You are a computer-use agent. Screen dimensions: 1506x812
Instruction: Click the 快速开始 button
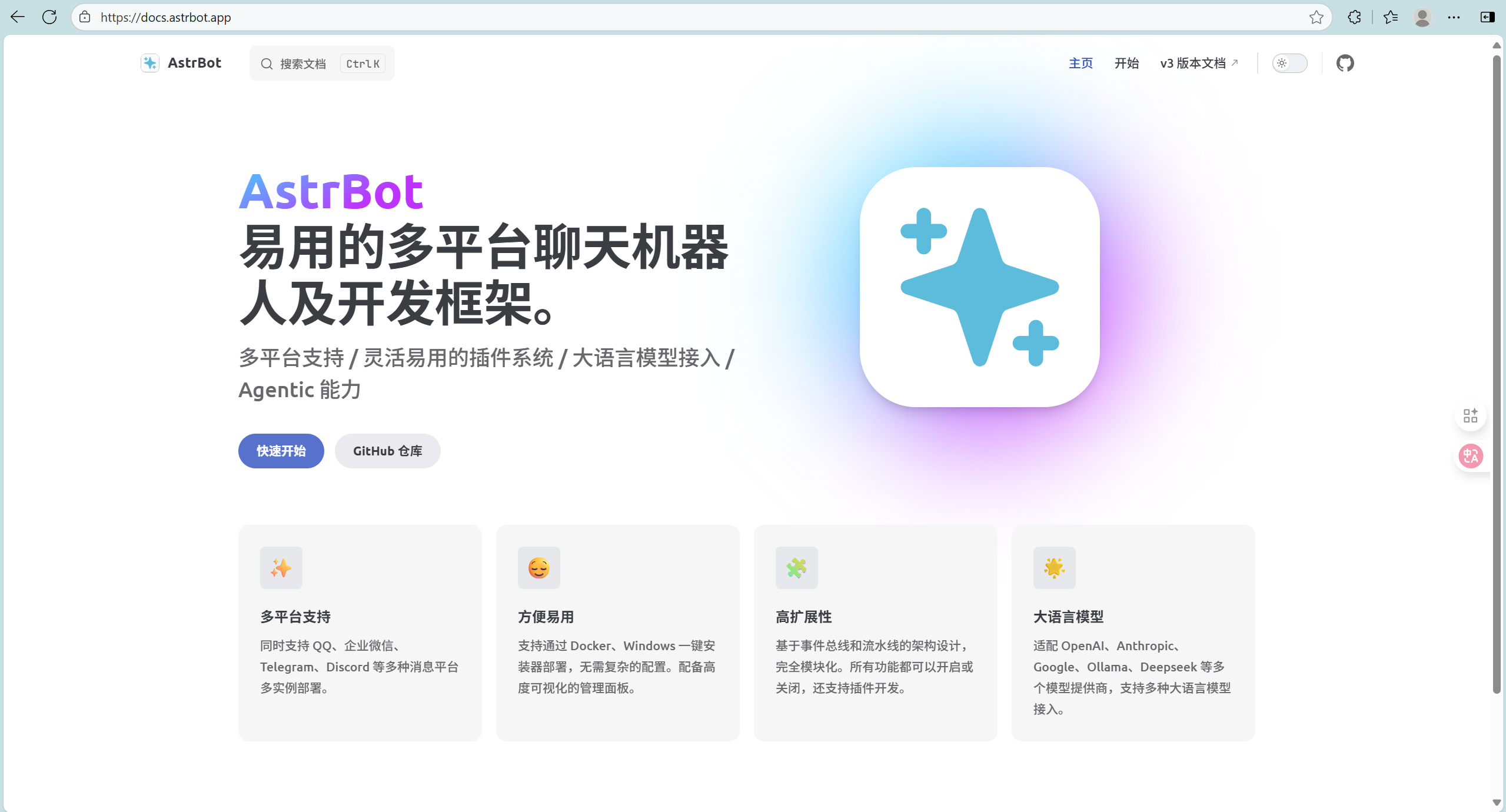pos(281,451)
